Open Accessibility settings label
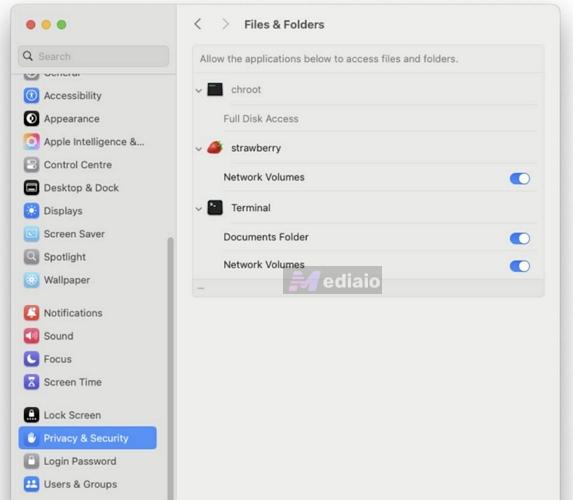Viewport: 573px width, 500px height. click(73, 95)
